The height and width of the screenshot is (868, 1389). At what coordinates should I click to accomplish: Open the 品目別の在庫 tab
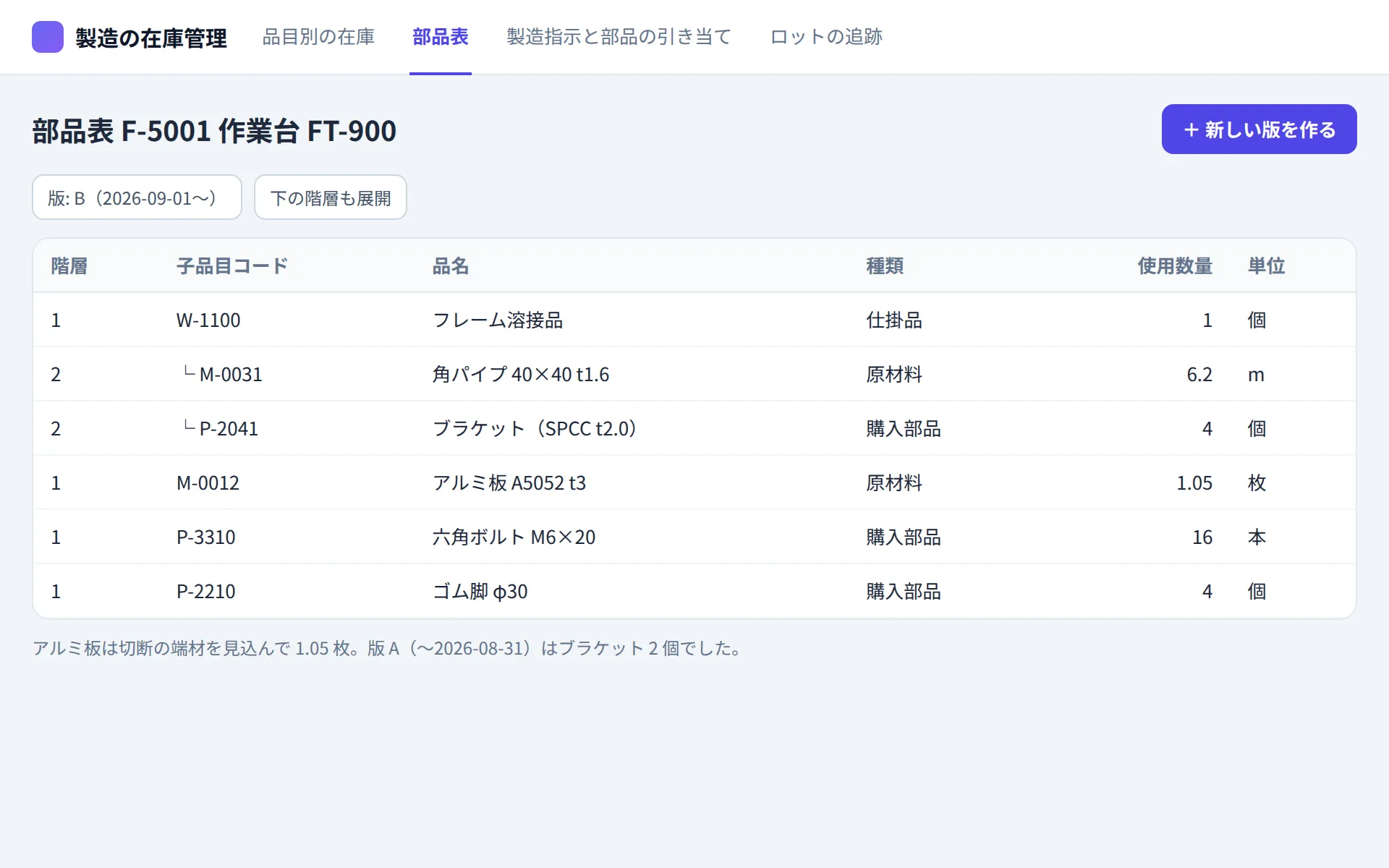point(318,37)
